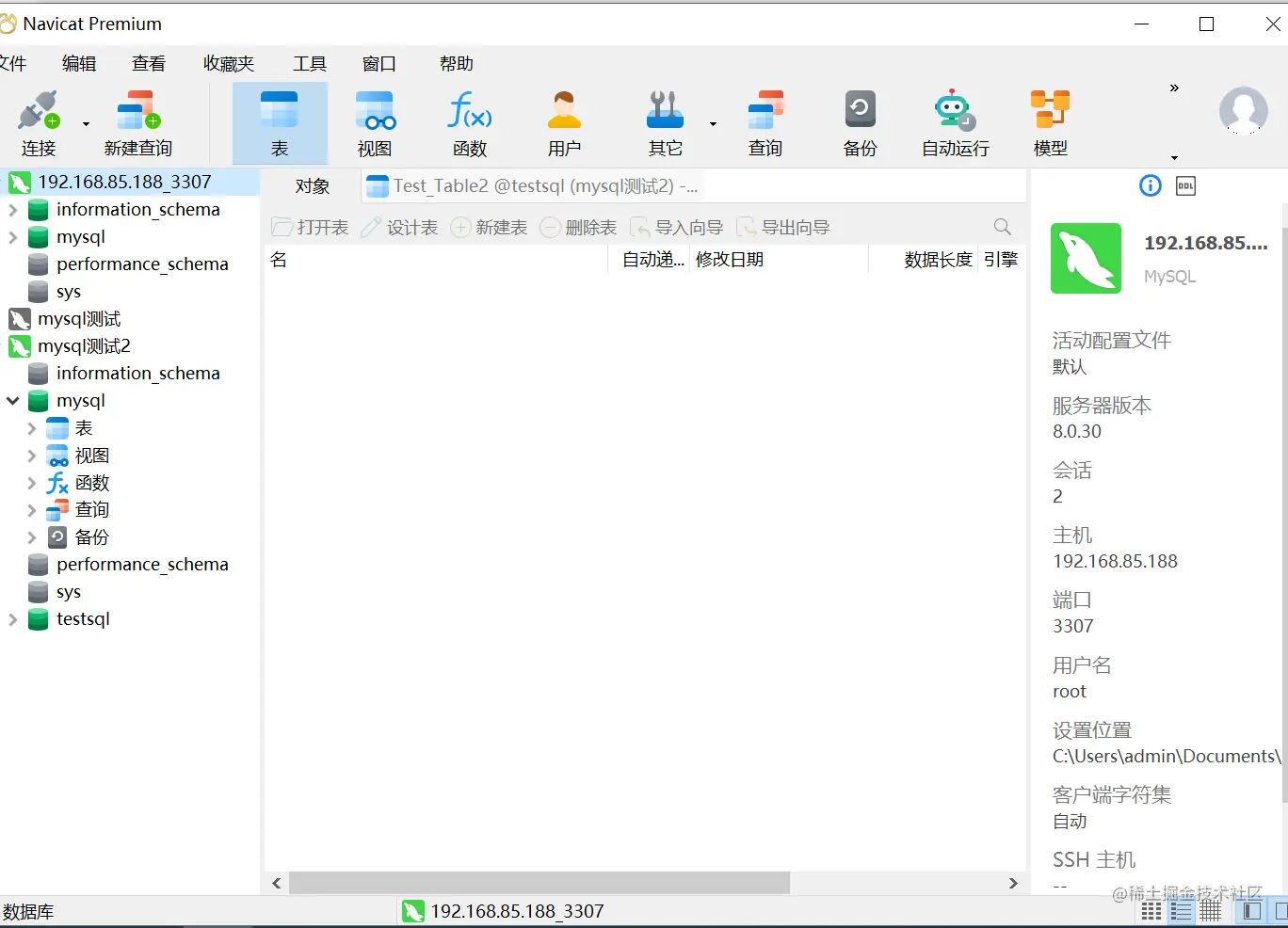Open the connection dropdown arrow beside 连接
Screen dimensions: 1288x928
point(86,123)
